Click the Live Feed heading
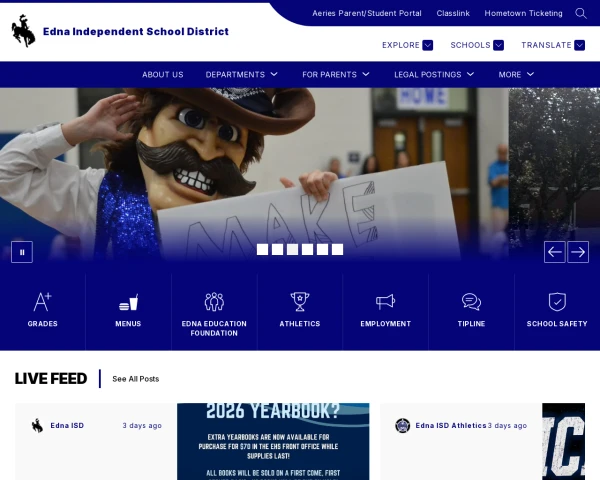 pyautogui.click(x=51, y=379)
